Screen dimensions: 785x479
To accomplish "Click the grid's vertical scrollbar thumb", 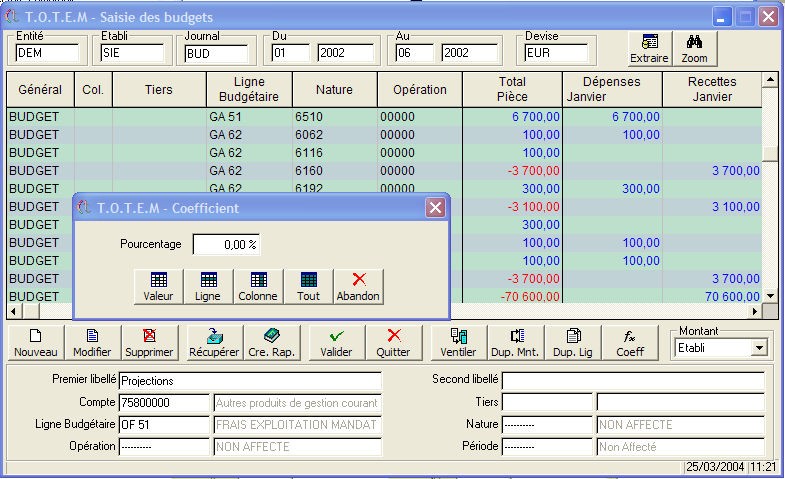I will point(770,154).
